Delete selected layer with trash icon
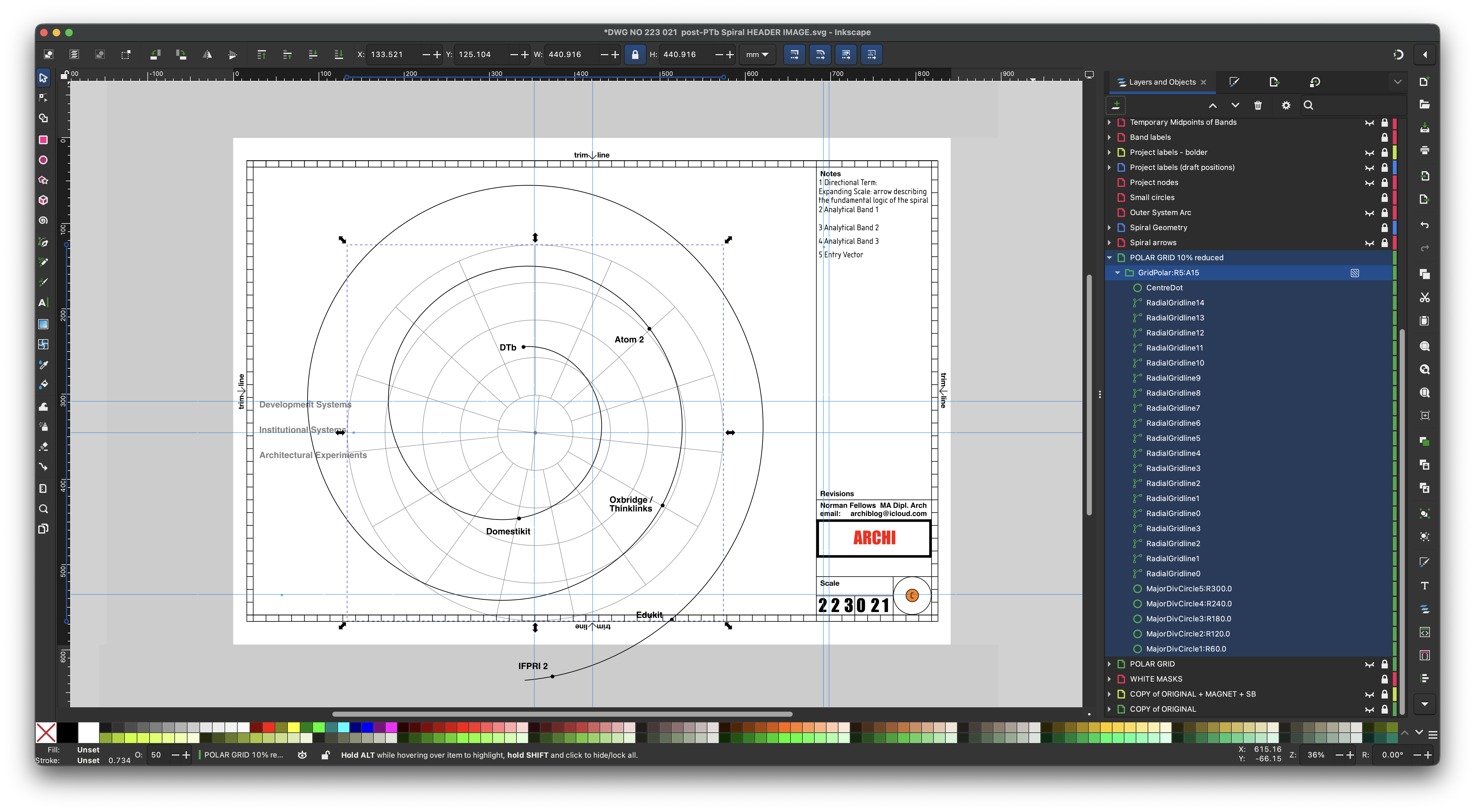Viewport: 1475px width, 812px height. [x=1257, y=105]
